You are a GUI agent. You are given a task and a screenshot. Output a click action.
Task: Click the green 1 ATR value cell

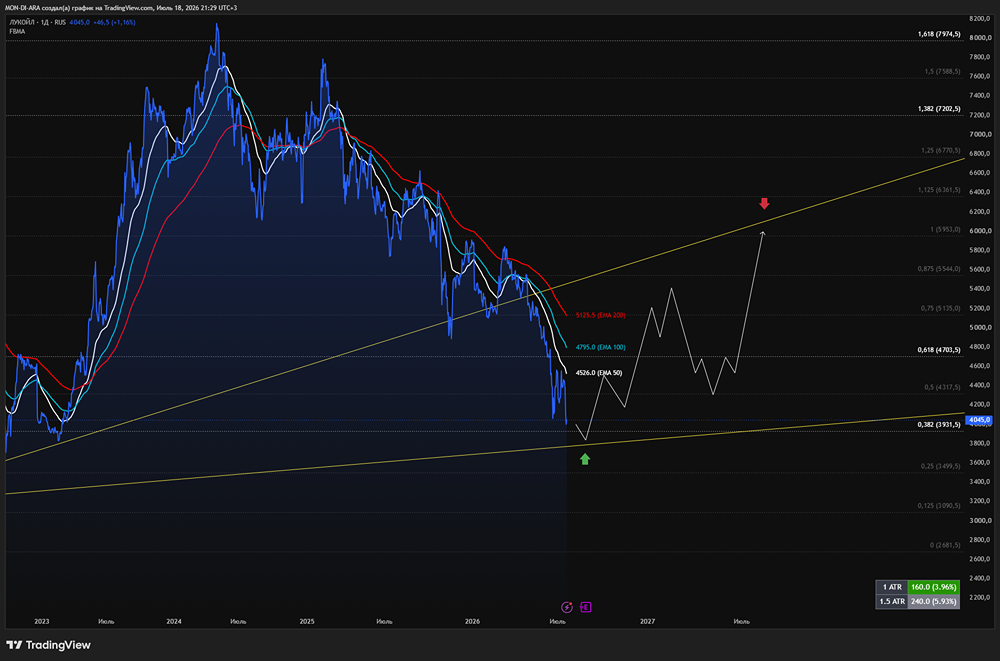point(933,587)
